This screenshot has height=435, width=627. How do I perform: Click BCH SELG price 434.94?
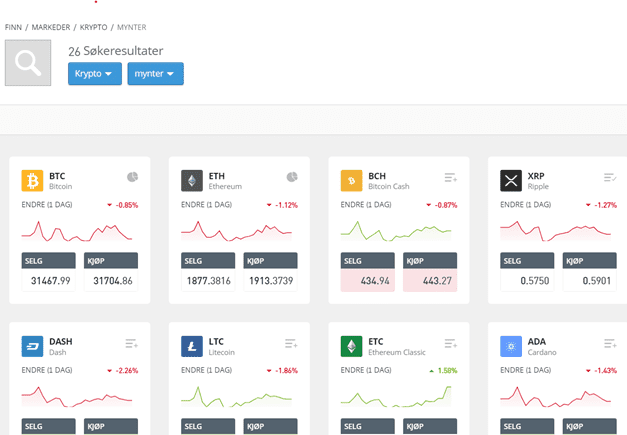click(x=367, y=281)
